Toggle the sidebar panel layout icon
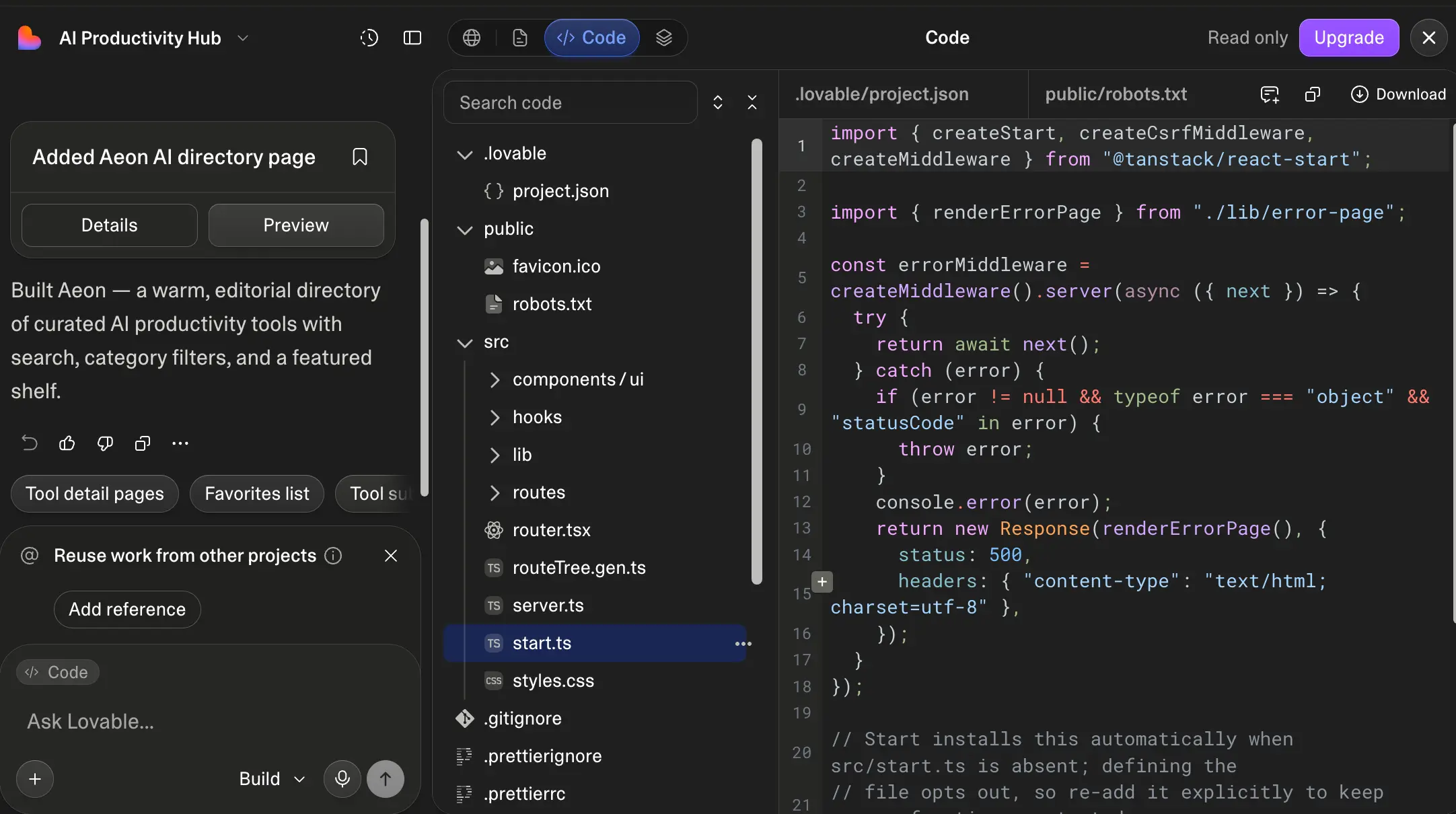Image resolution: width=1456 pixels, height=814 pixels. pos(412,38)
